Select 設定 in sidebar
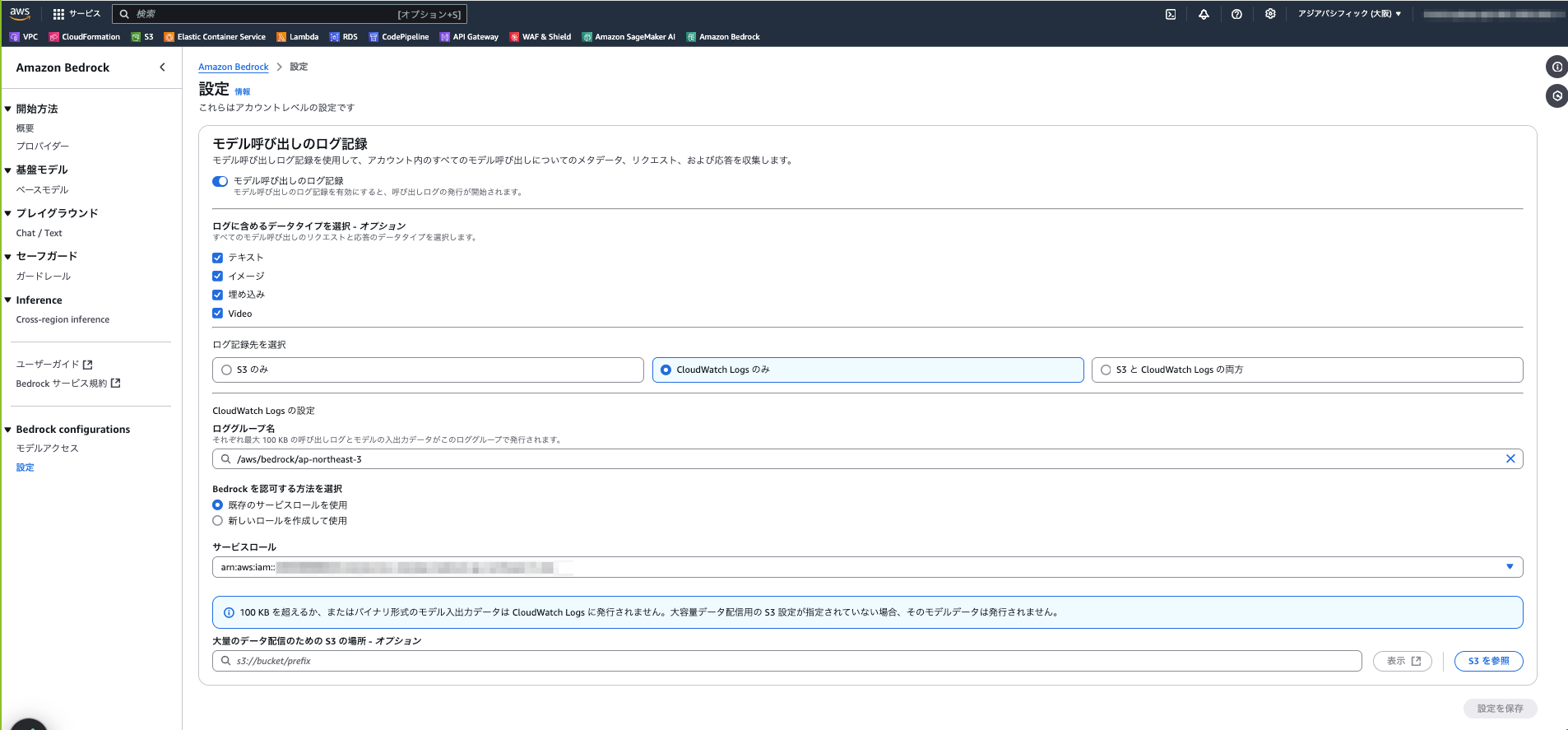 click(26, 467)
